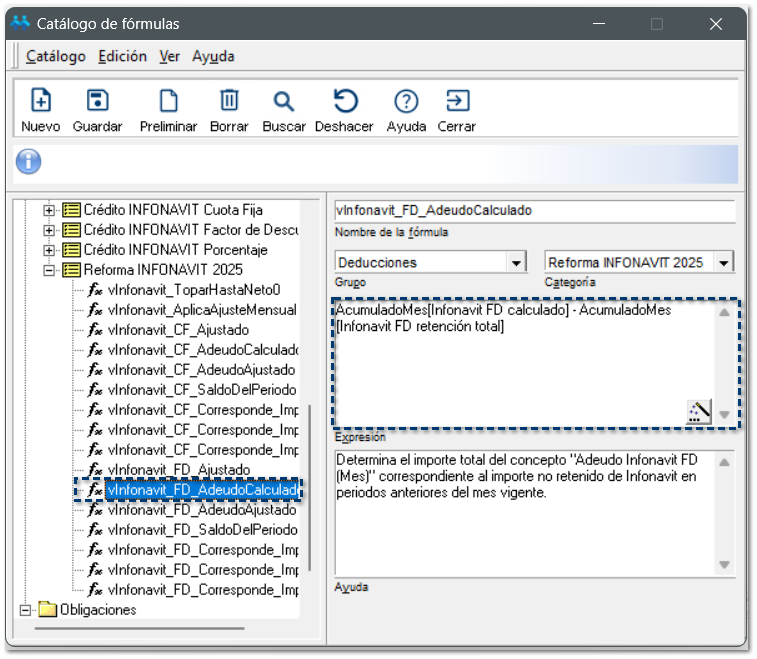
Task: Open the Edición menu
Action: coord(122,56)
